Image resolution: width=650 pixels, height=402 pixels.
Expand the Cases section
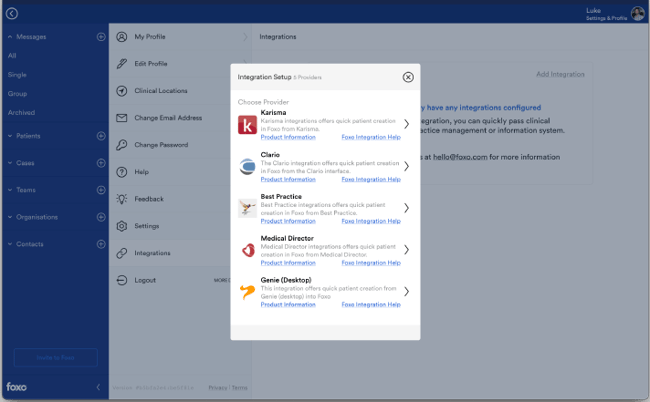tap(10, 163)
